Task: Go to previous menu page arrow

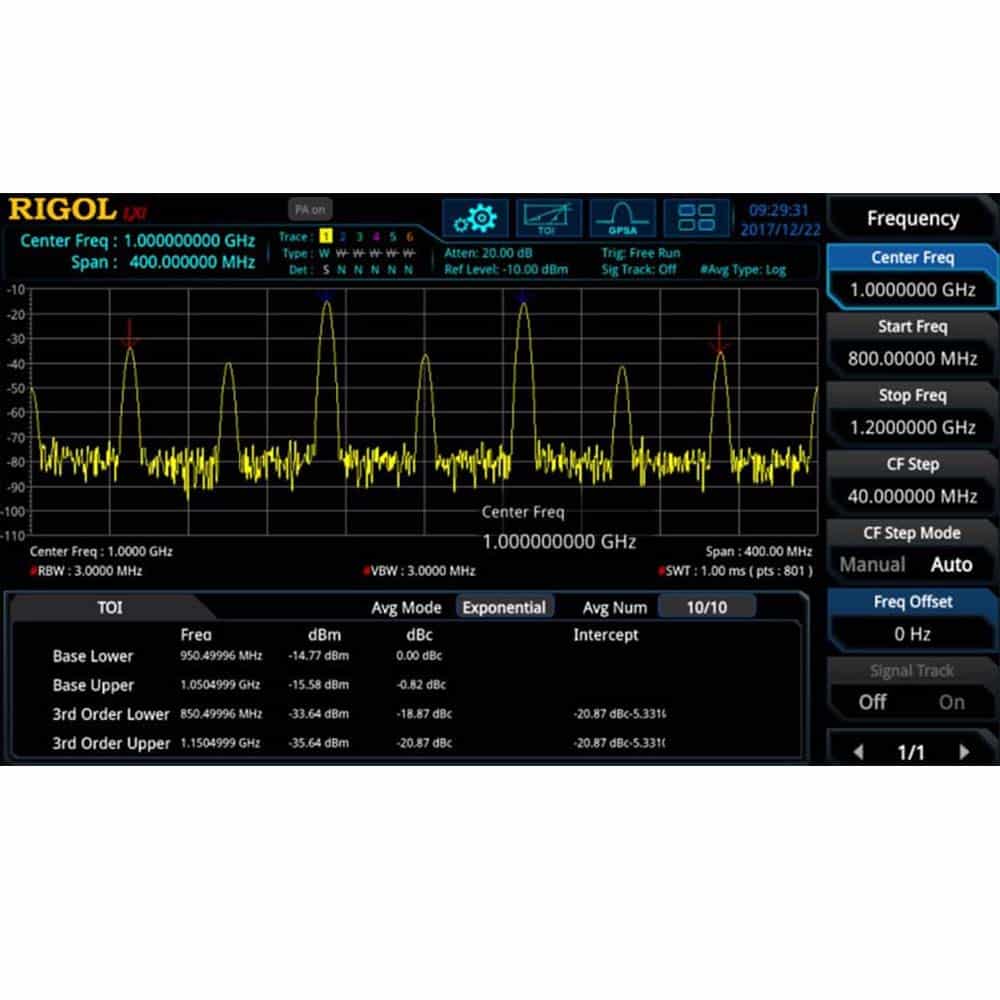Action: click(859, 753)
